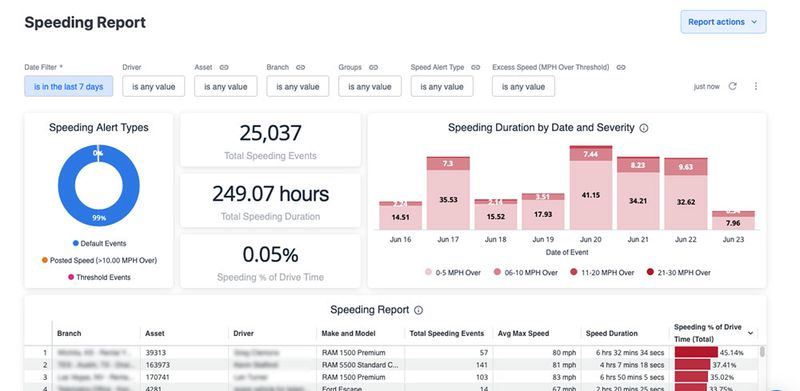Click the Jun 20 bar in the duration chart
Image resolution: width=800 pixels, height=391 pixels.
pos(590,187)
